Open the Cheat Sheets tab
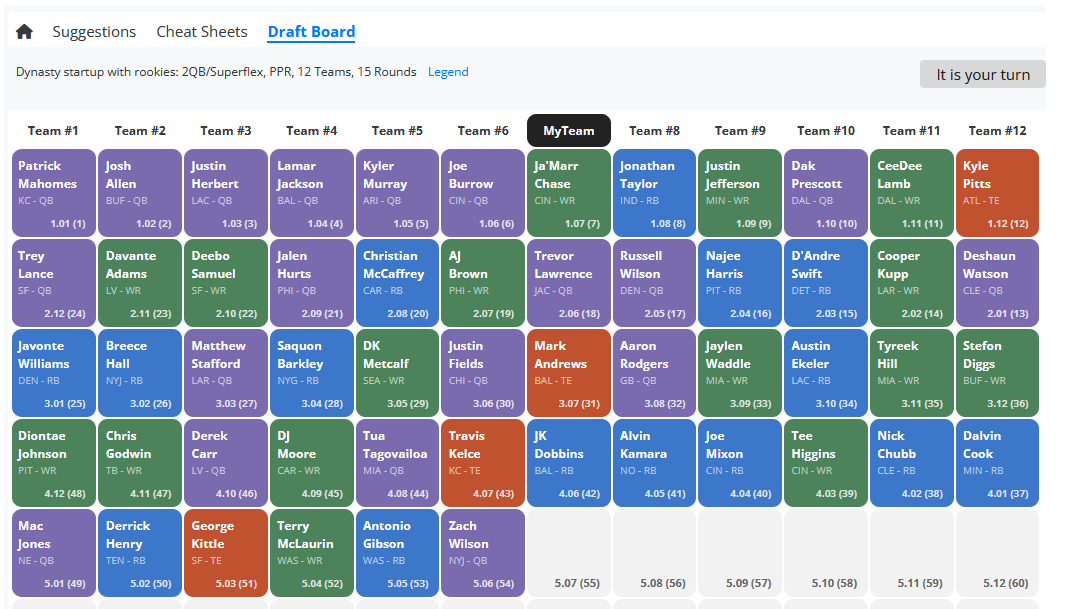 point(201,31)
